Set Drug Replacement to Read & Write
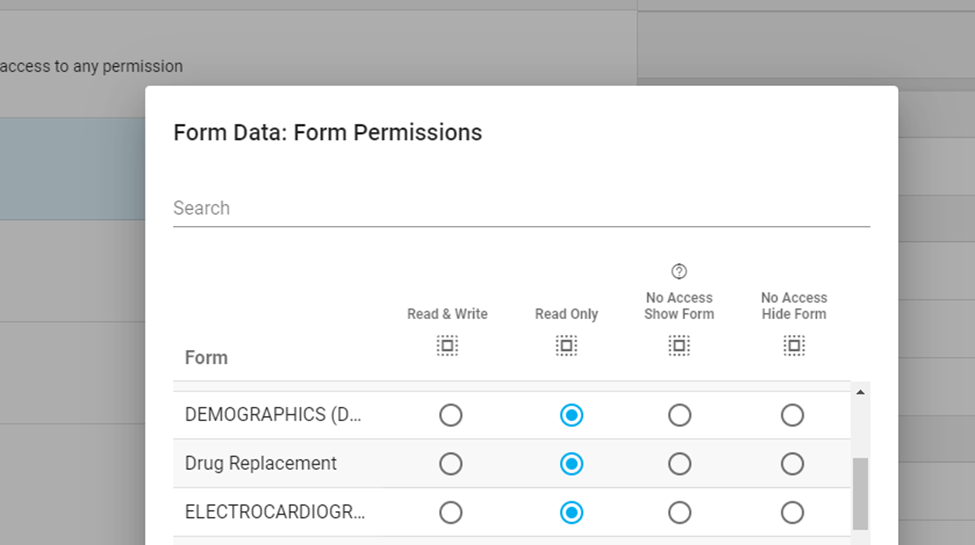Viewport: 975px width, 545px height. pyautogui.click(x=451, y=464)
